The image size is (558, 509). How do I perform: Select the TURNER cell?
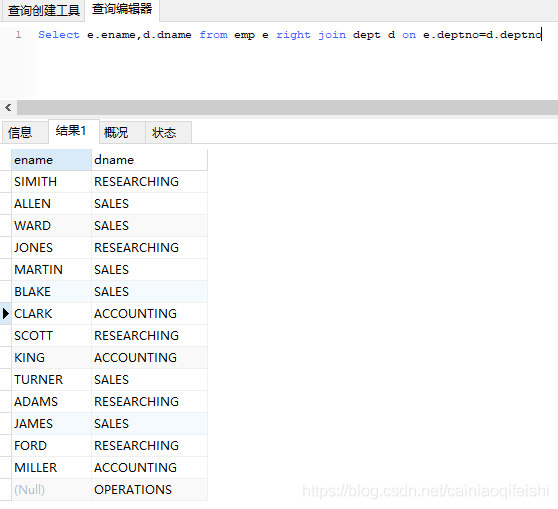[x=52, y=380]
